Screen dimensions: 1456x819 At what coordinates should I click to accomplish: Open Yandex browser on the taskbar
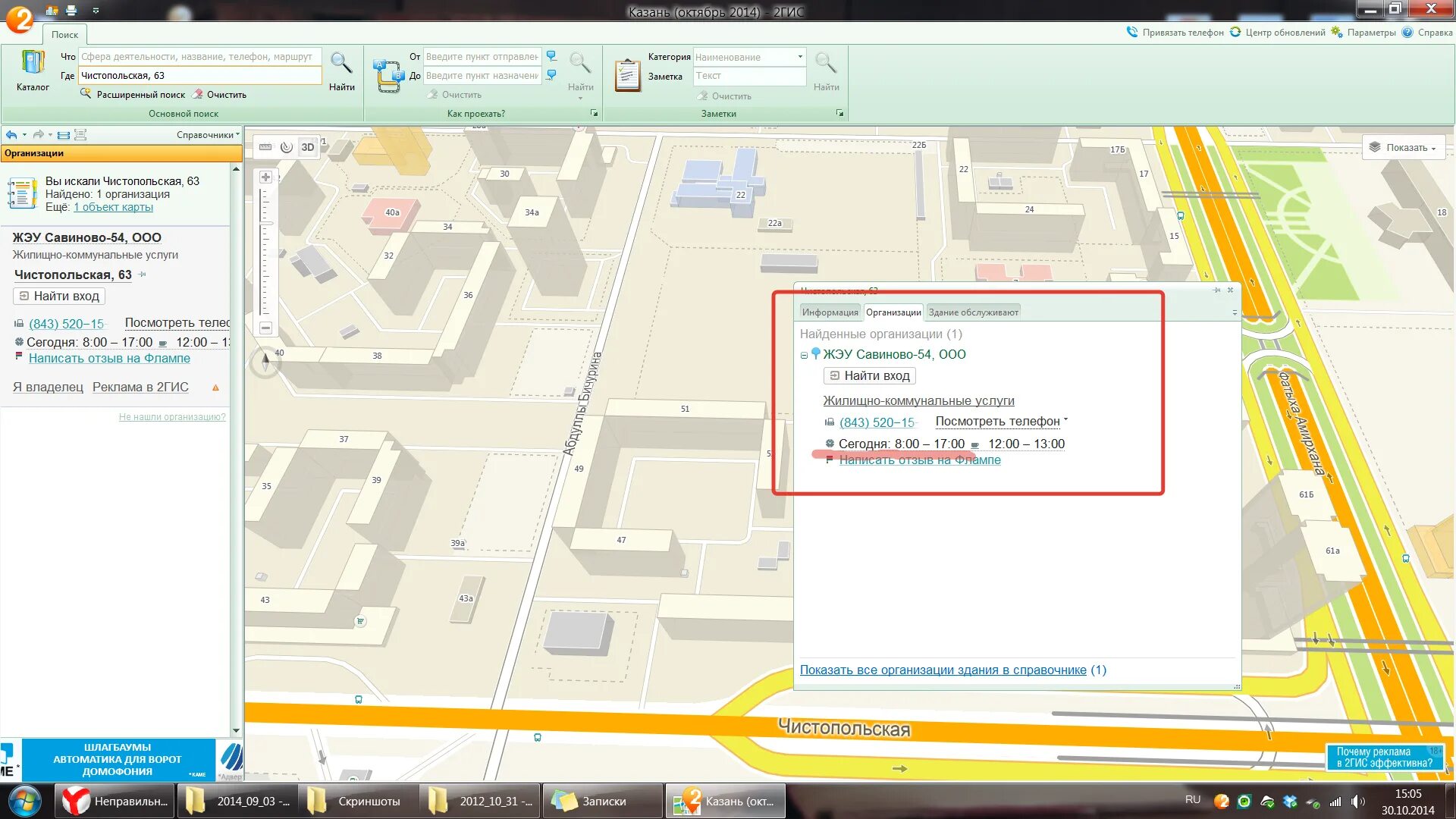115,801
